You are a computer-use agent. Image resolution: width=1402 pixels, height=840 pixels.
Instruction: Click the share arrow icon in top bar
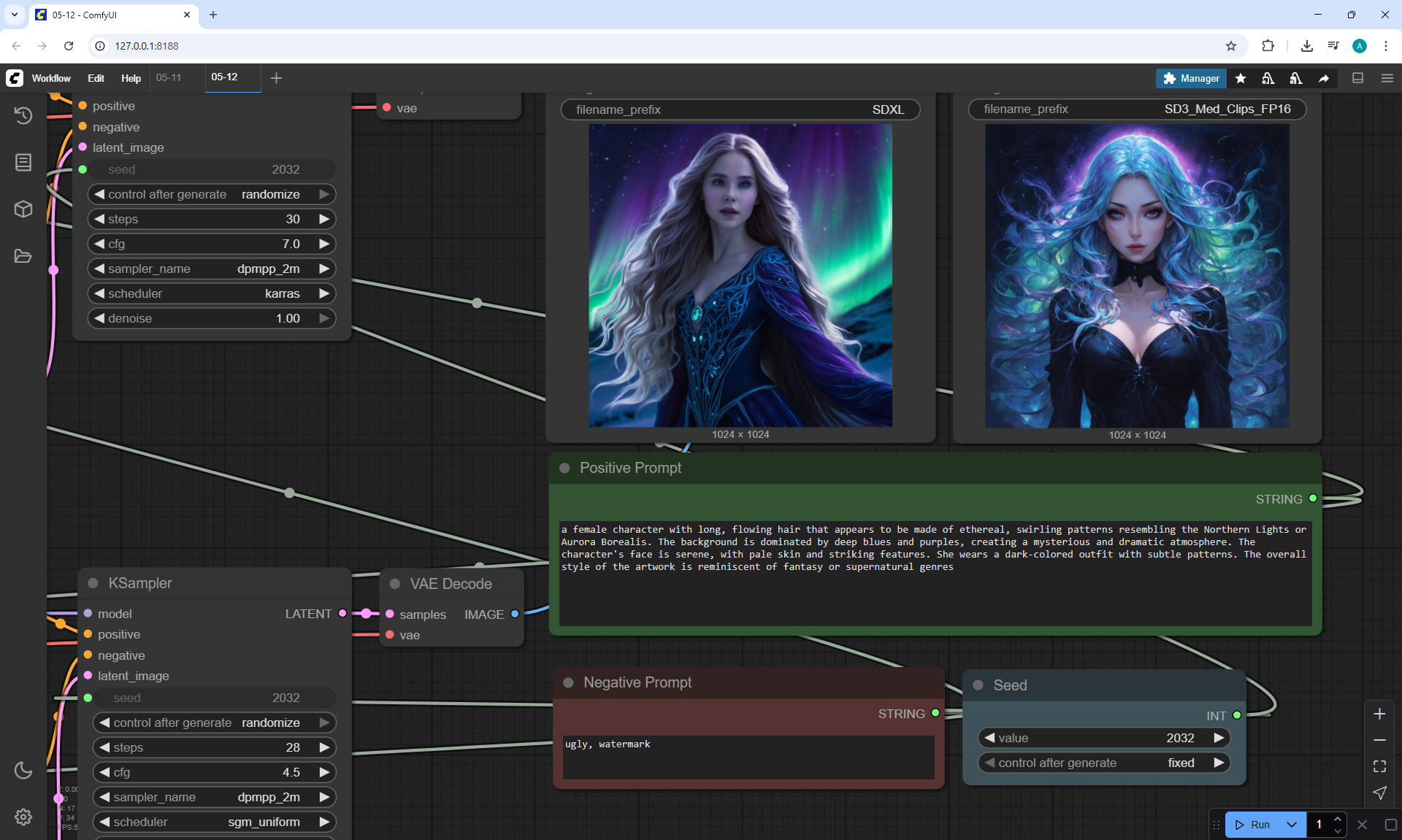point(1324,78)
